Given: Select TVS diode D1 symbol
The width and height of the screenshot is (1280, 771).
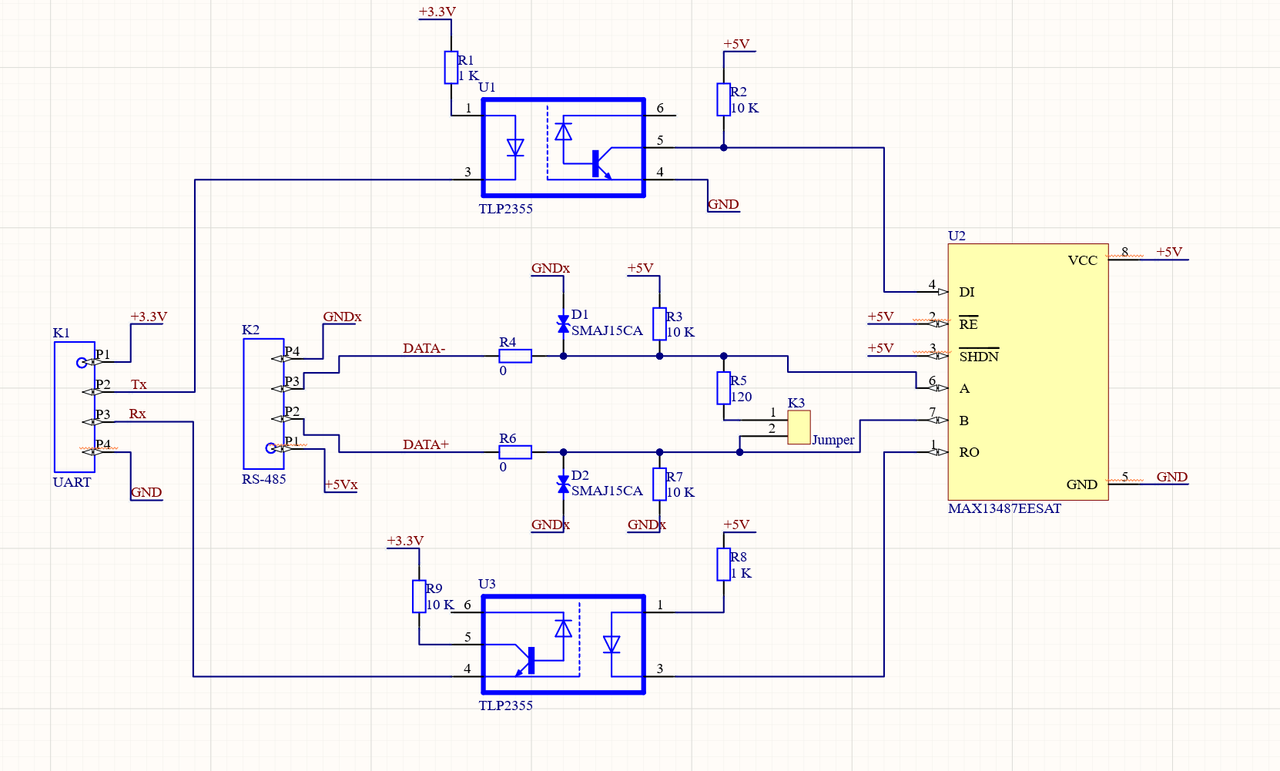Looking at the screenshot, I should (563, 324).
